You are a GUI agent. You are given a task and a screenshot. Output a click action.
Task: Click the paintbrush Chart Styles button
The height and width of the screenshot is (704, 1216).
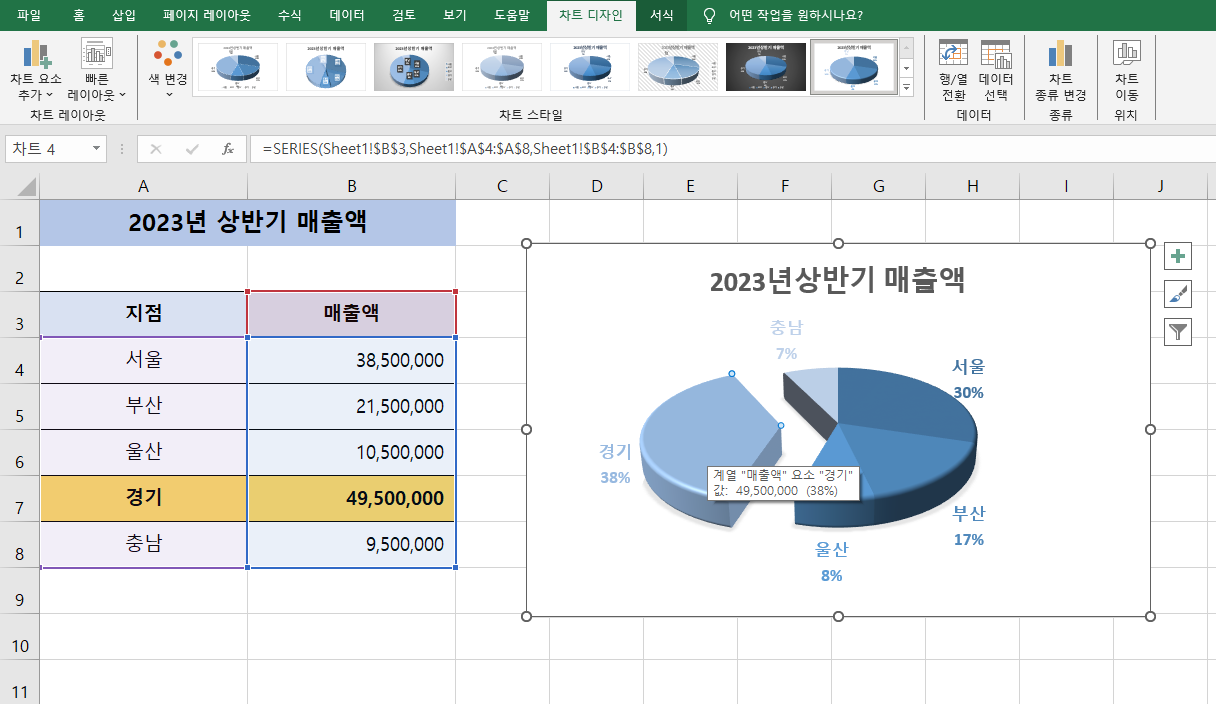[x=1179, y=294]
